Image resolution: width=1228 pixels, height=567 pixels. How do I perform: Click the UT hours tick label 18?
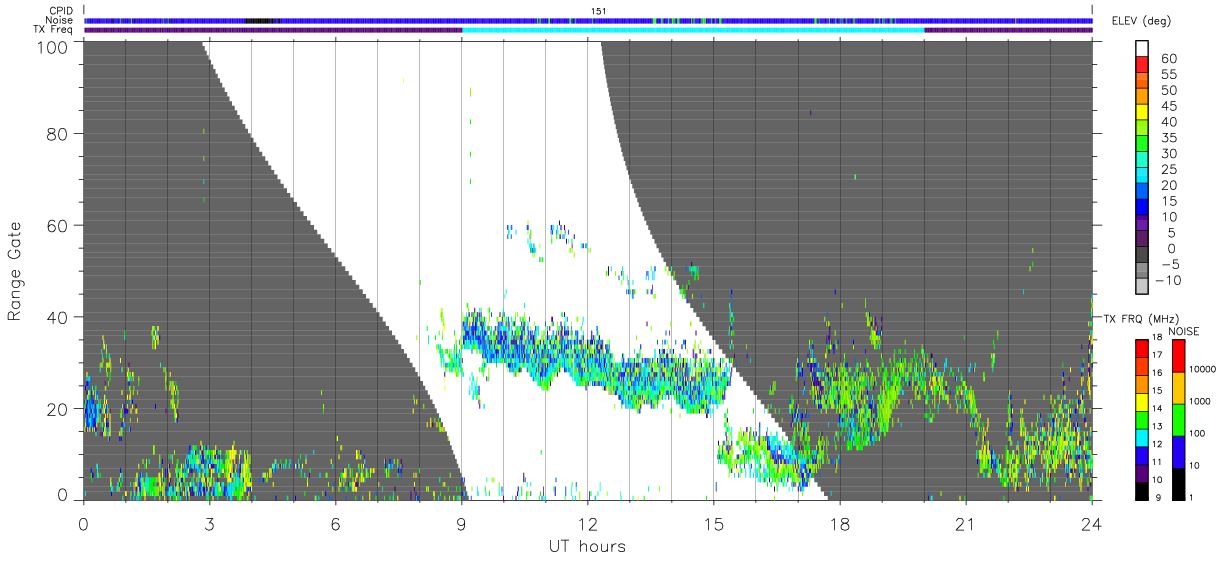coord(839,524)
